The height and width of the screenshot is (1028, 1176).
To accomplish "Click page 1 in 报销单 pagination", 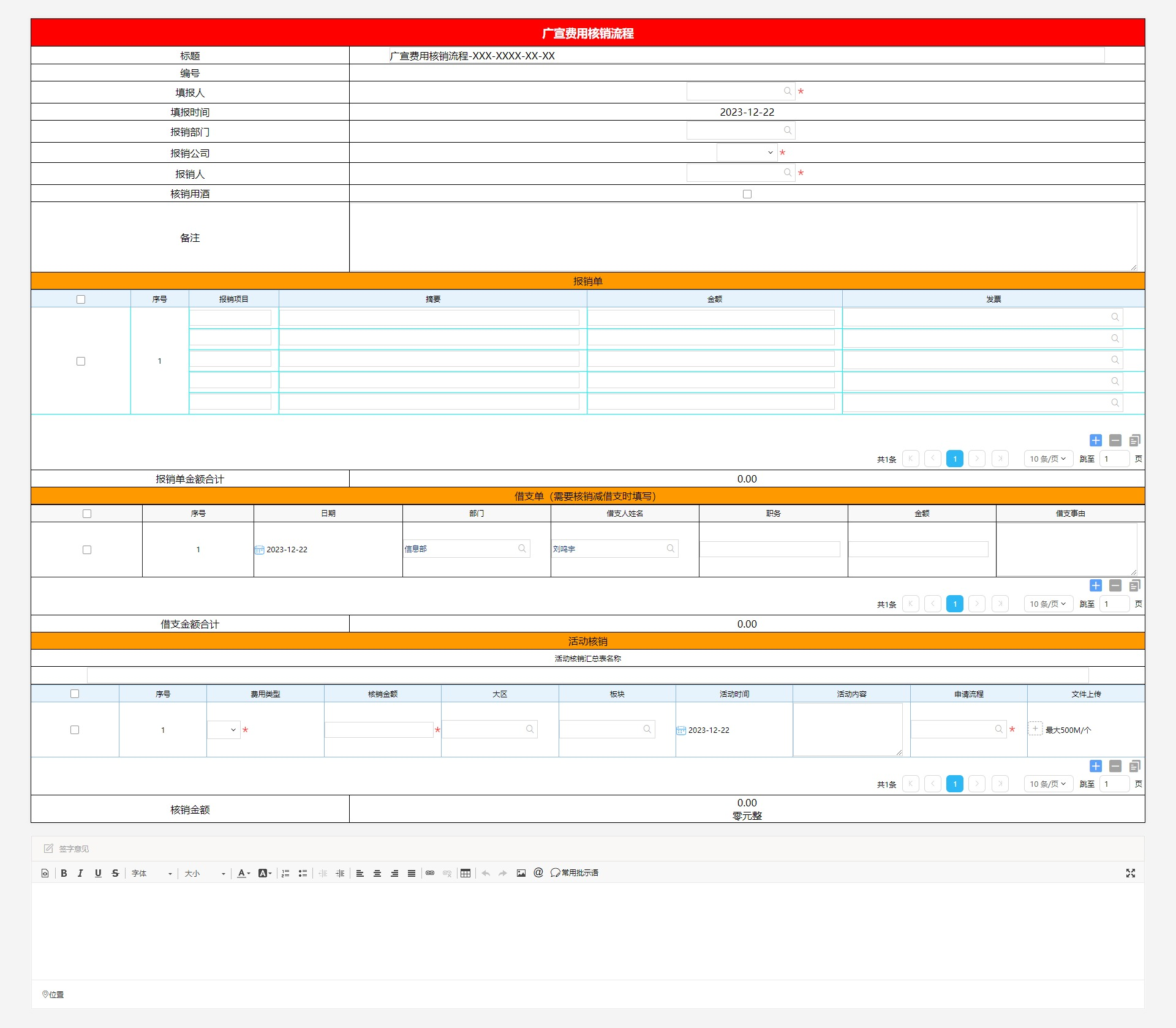I will [x=955, y=459].
